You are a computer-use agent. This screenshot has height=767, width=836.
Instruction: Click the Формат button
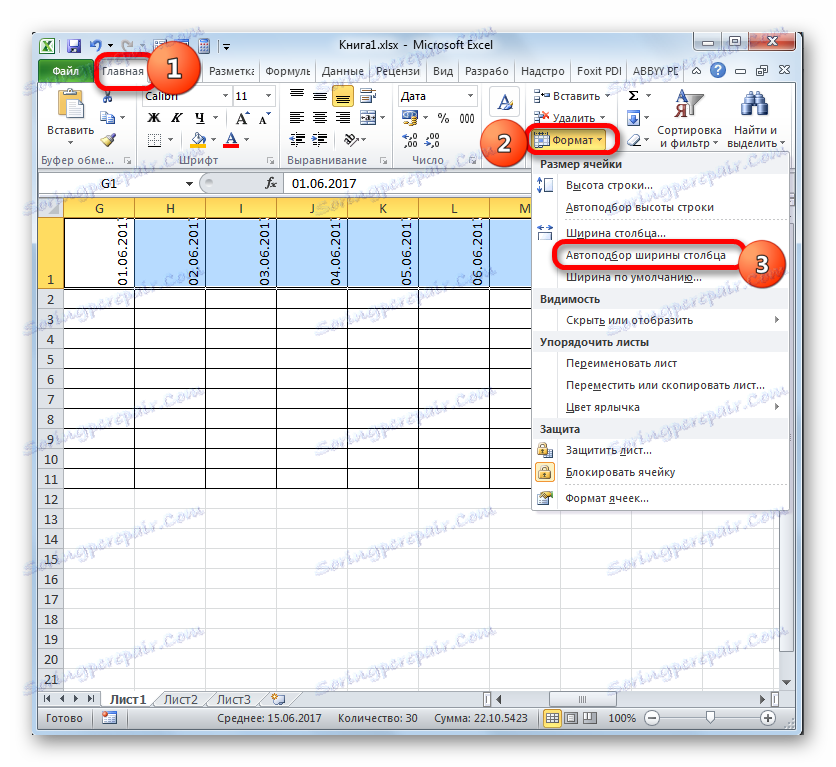click(x=569, y=140)
